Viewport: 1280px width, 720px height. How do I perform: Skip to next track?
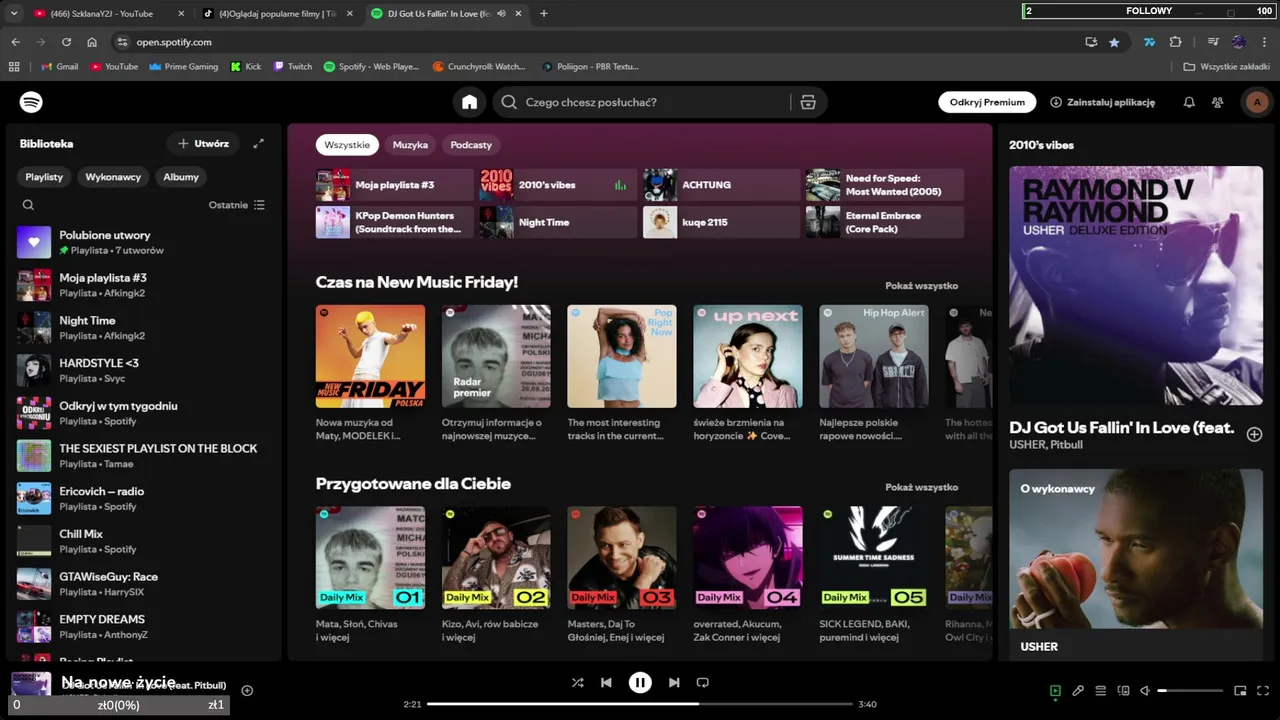[x=674, y=683]
